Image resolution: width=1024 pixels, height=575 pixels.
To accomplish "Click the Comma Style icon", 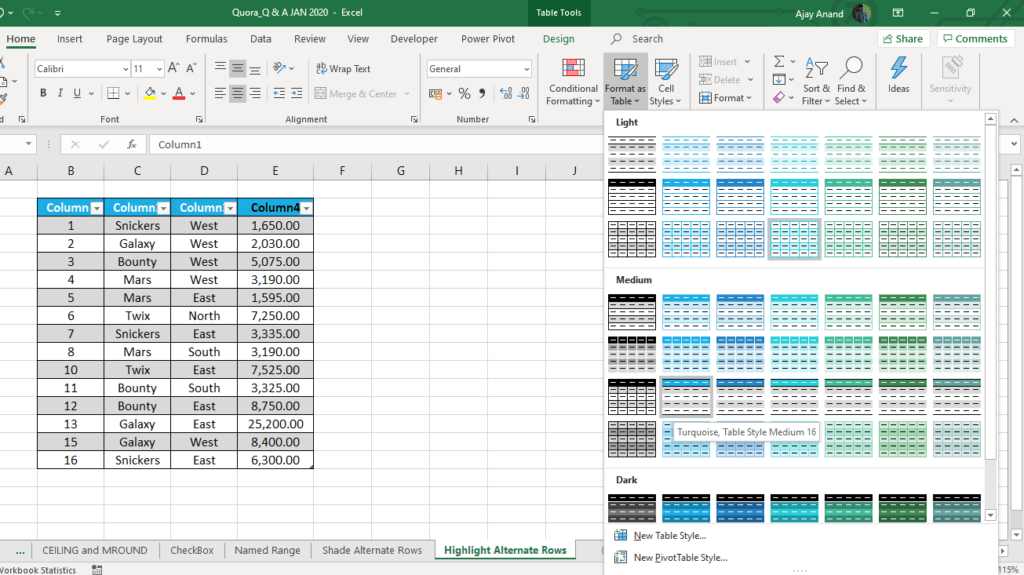I will coord(482,93).
